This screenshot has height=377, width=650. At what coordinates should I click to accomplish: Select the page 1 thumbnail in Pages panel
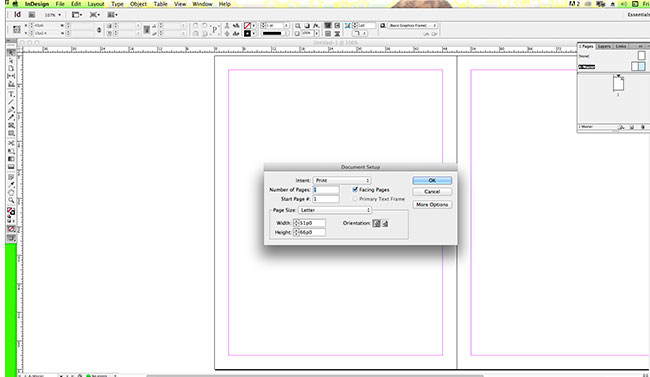click(618, 84)
